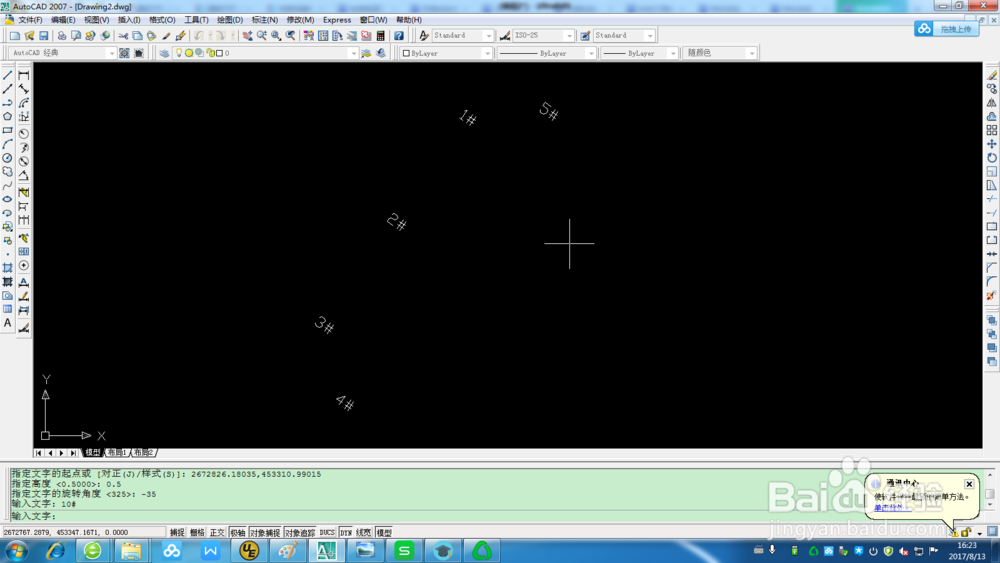Select the Revision Cloud tool
This screenshot has width=1000, height=563.
8,172
